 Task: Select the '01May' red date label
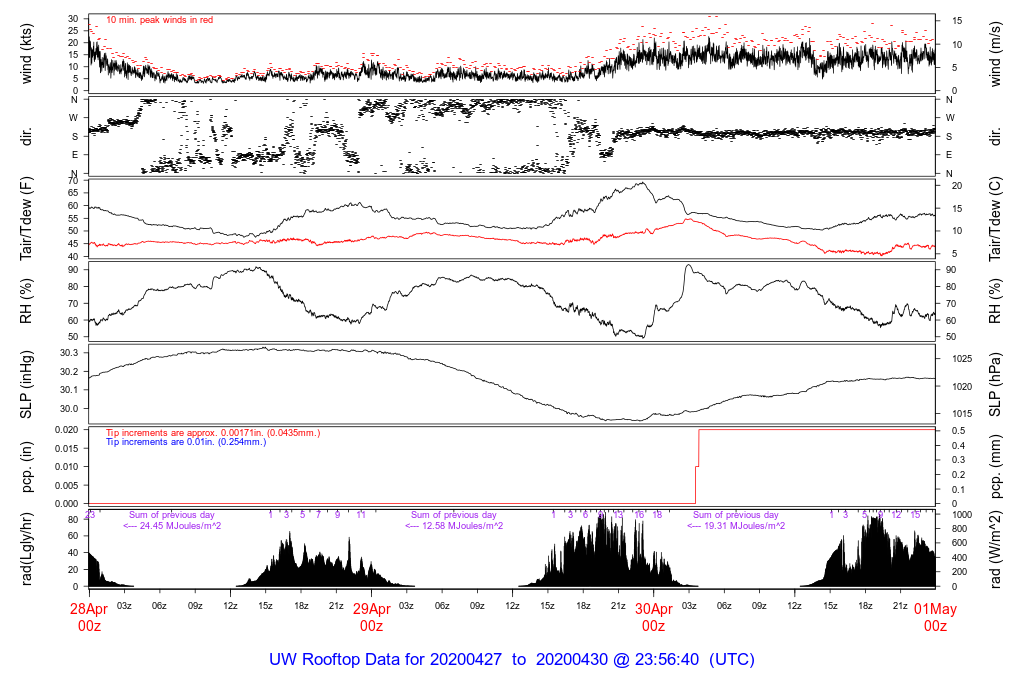(x=935, y=609)
